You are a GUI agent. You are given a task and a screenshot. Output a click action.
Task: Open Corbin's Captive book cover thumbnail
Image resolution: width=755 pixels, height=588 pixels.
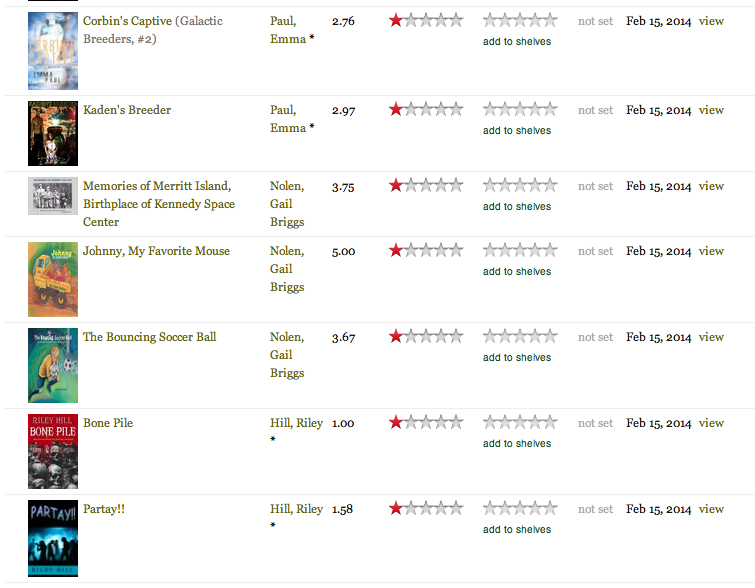tap(52, 51)
